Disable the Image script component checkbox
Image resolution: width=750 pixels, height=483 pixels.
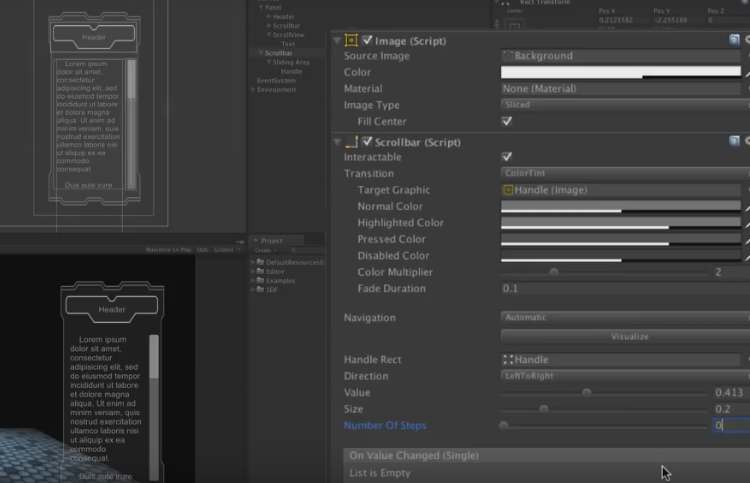[368, 40]
